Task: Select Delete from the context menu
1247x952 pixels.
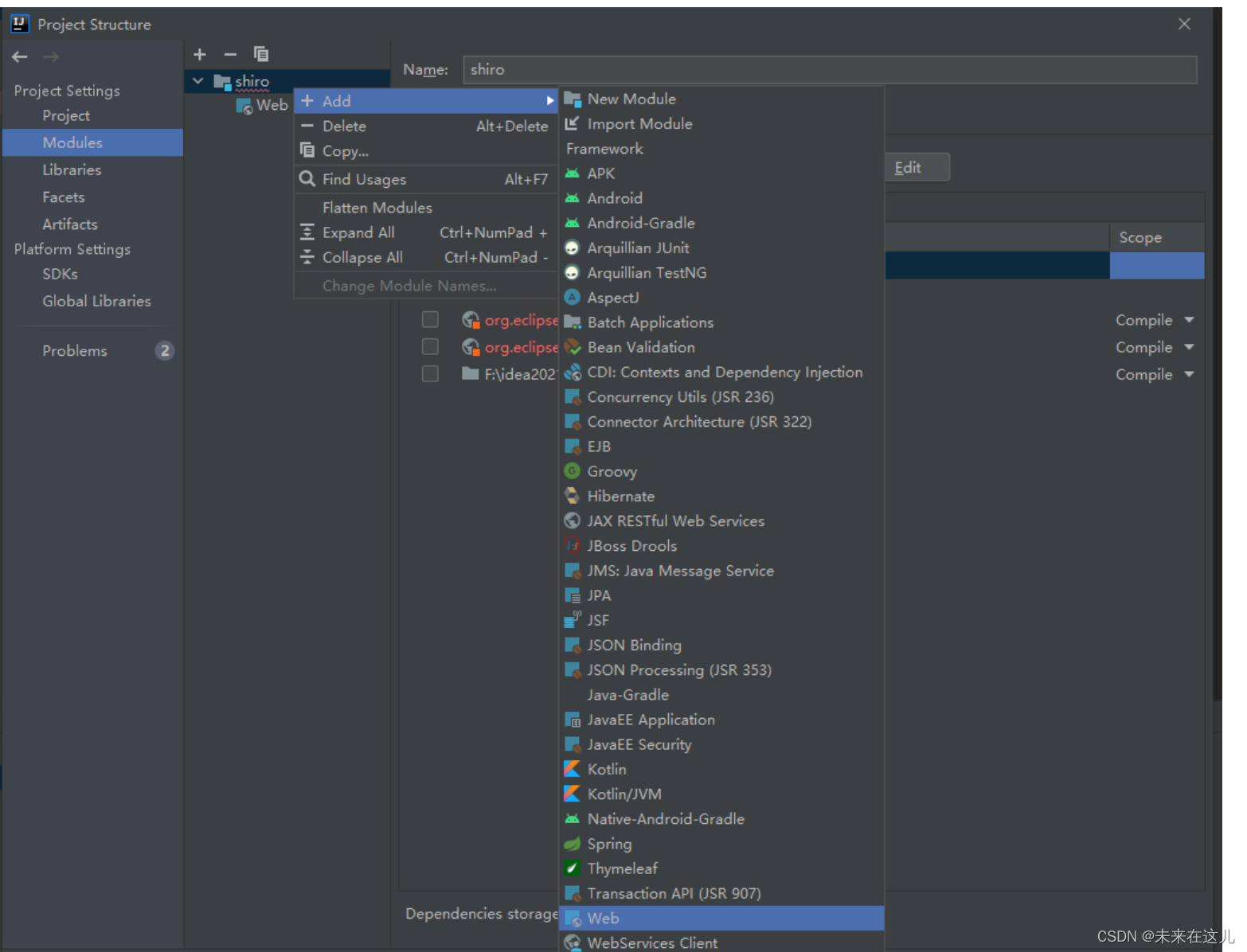Action: coord(426,126)
